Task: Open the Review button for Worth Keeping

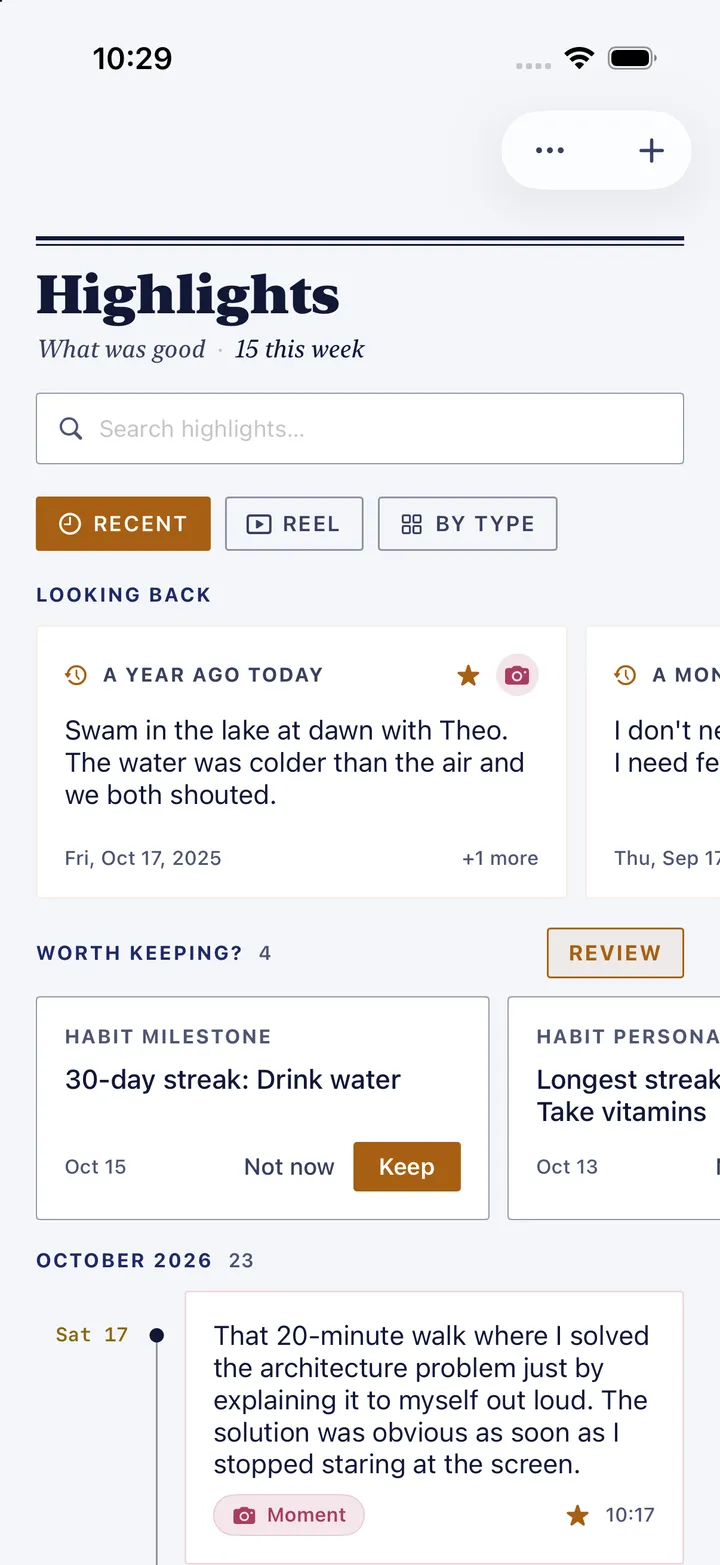Action: (x=615, y=953)
